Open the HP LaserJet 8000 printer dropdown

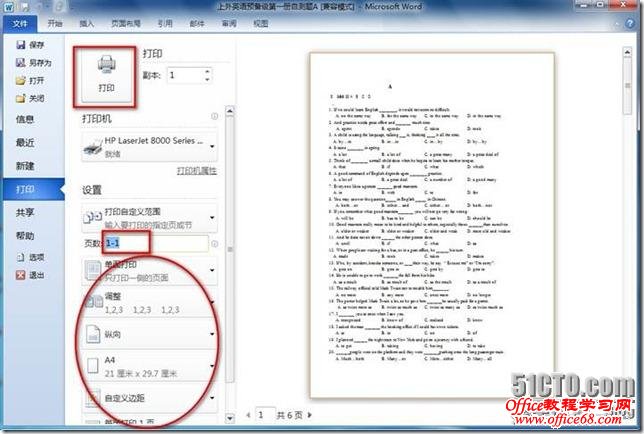[150, 147]
